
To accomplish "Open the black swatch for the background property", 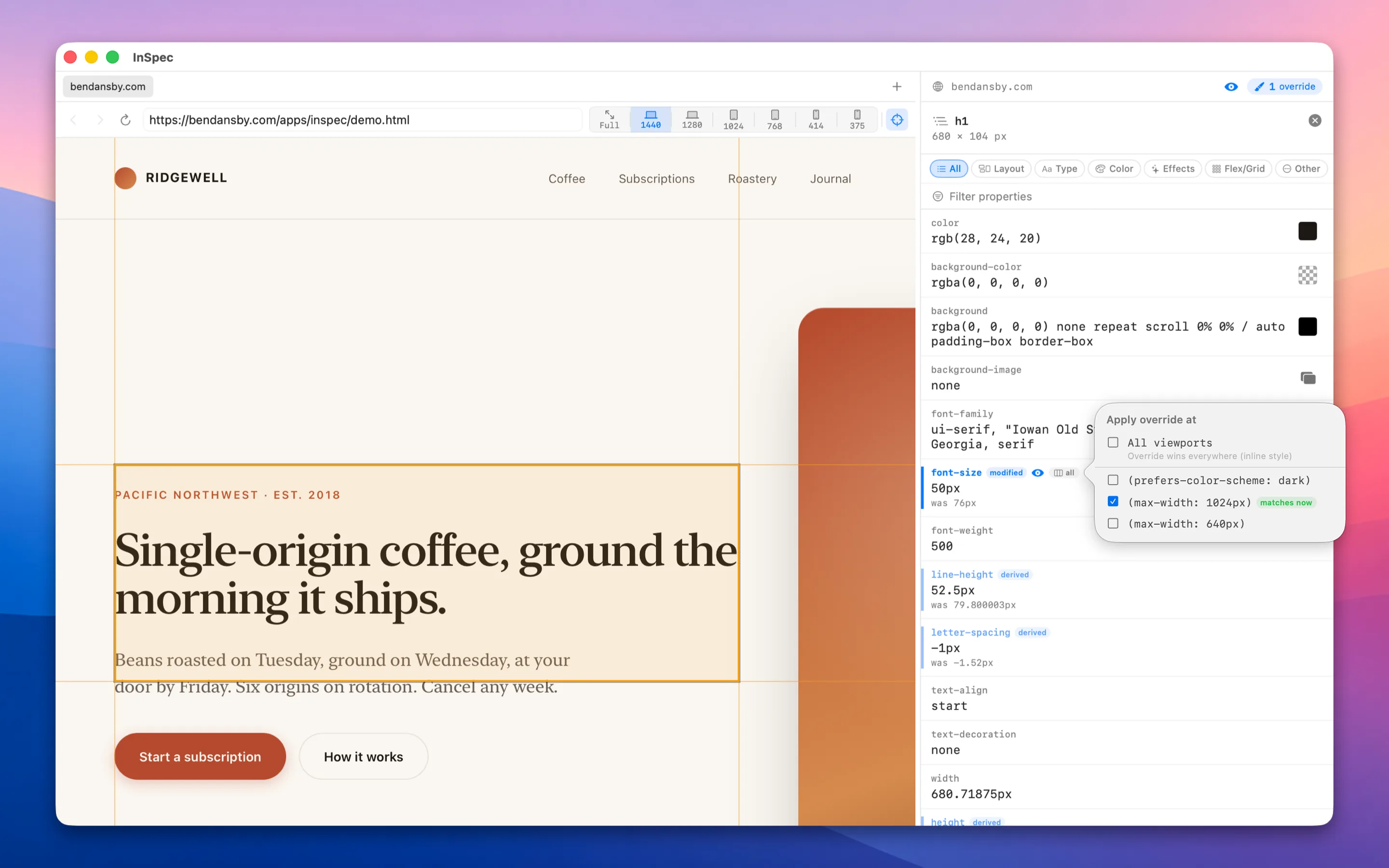I will (1307, 326).
